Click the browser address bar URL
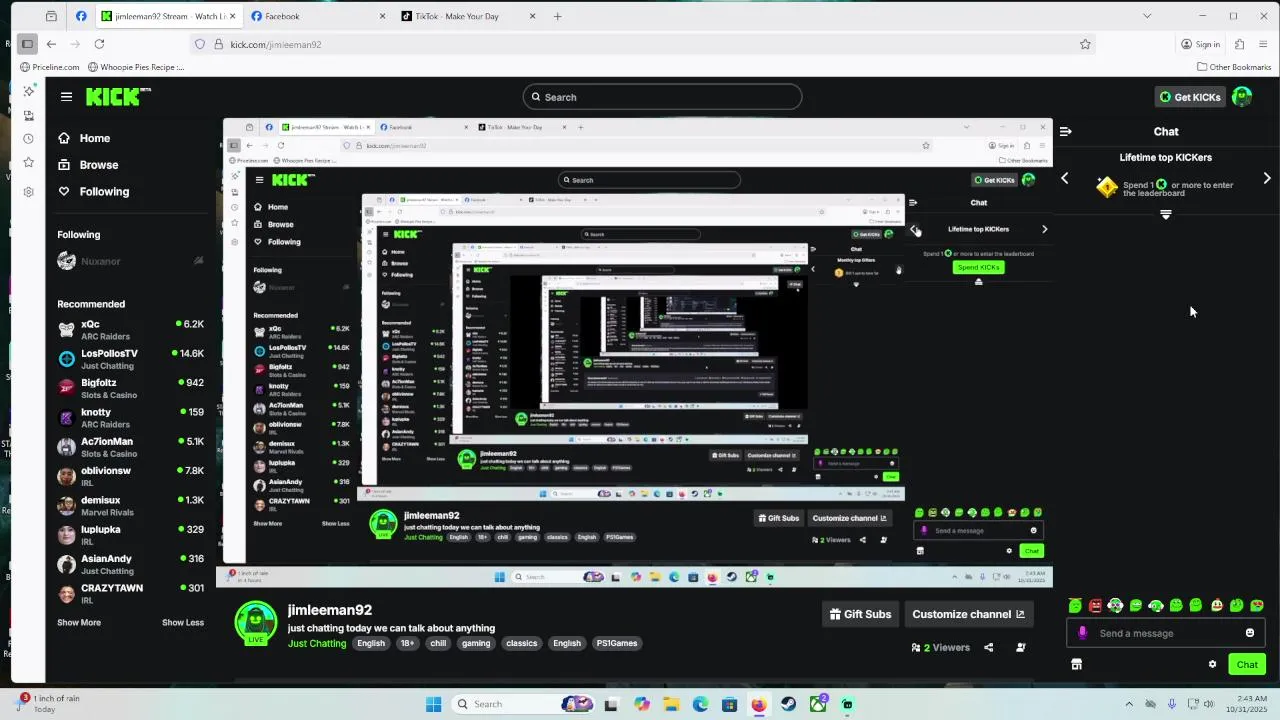This screenshot has width=1280, height=720. (276, 44)
